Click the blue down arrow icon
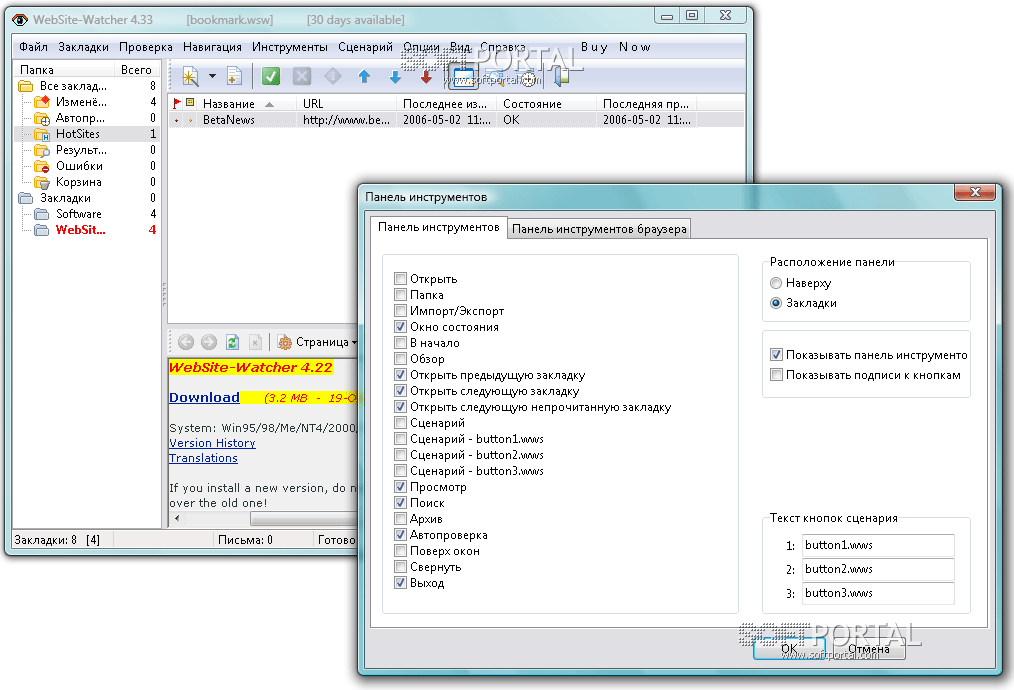 pos(395,77)
